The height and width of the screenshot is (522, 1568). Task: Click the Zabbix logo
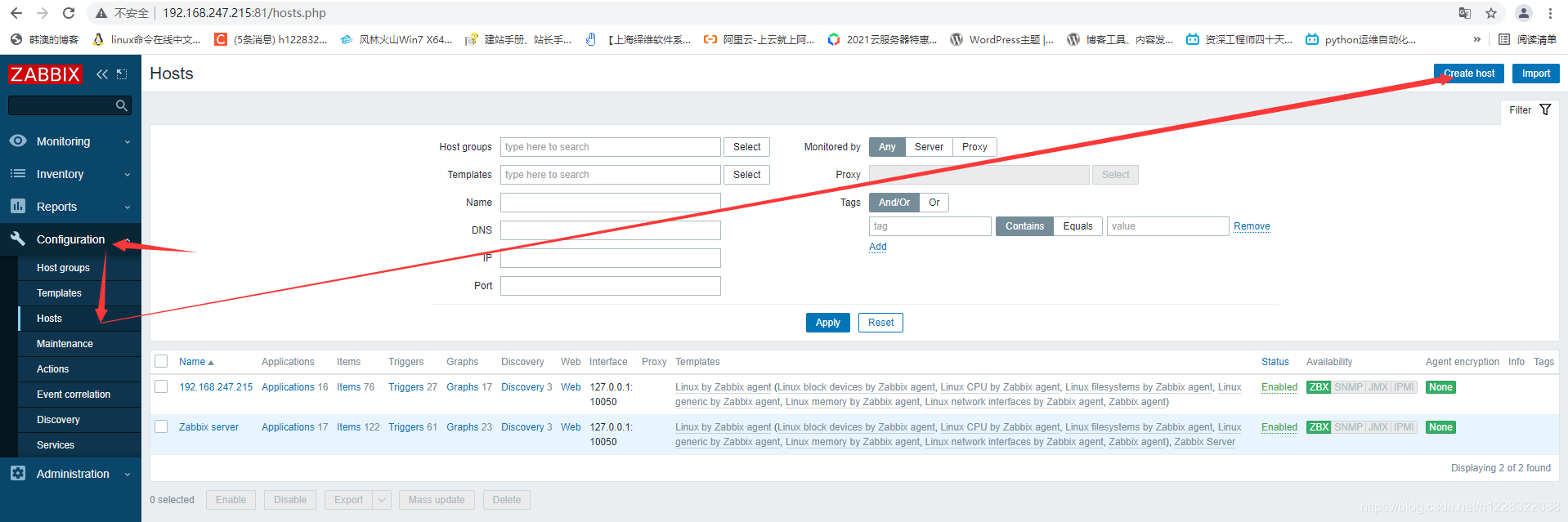[x=45, y=74]
